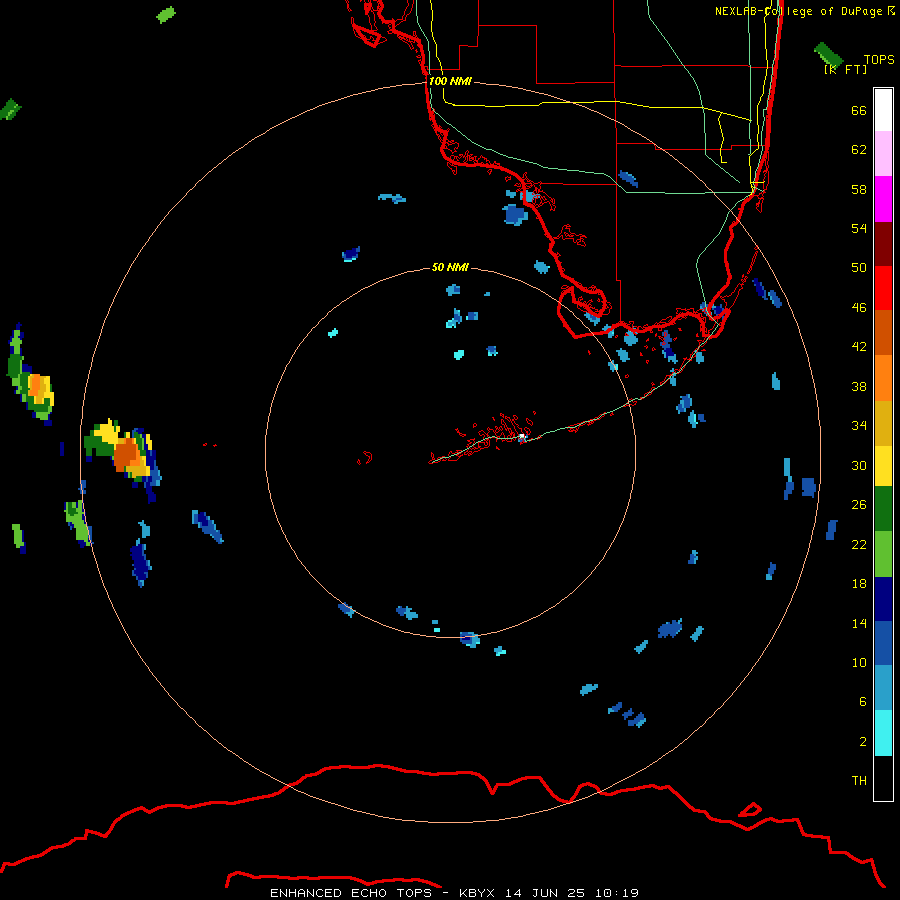Click the 18 scale label

tap(859, 584)
